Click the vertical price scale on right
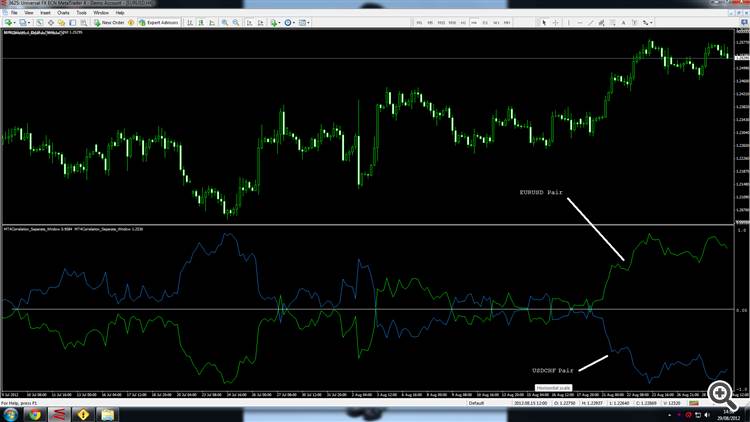Image resolution: width=750 pixels, height=422 pixels. click(x=741, y=127)
